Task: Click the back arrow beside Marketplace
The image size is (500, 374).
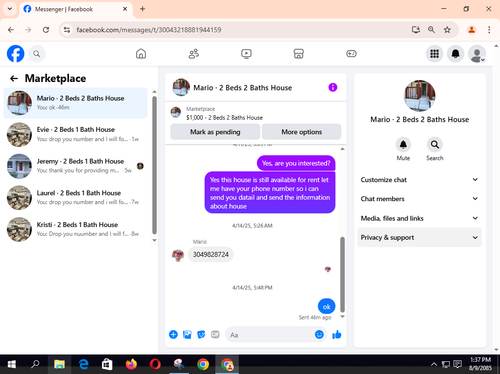Action: click(14, 78)
